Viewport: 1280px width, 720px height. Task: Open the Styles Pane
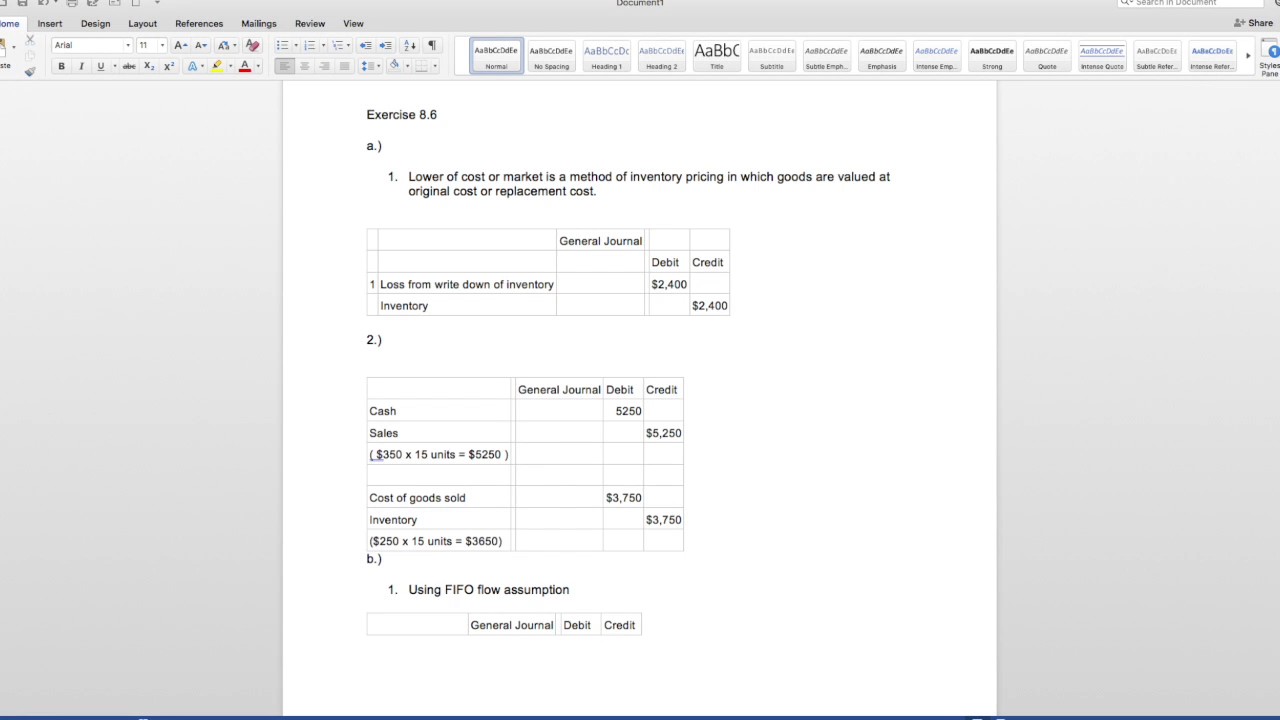coord(1270,58)
